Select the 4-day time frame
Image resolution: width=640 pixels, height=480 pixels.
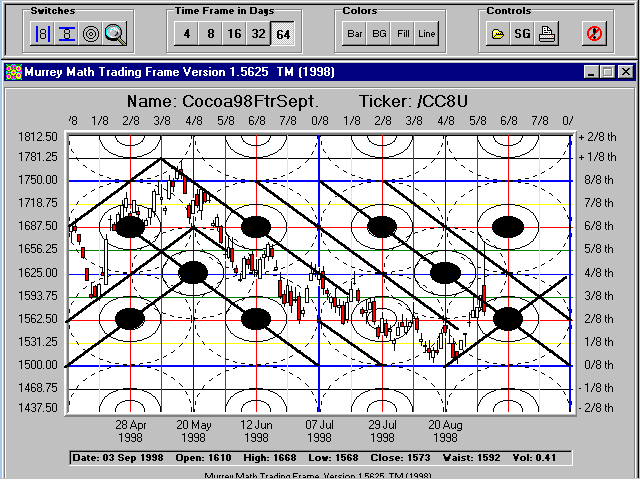(185, 33)
